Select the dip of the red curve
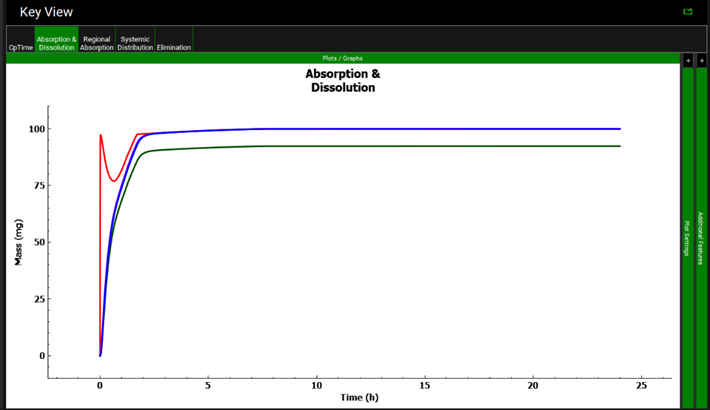Screen dimensions: 710x410 point(114,181)
